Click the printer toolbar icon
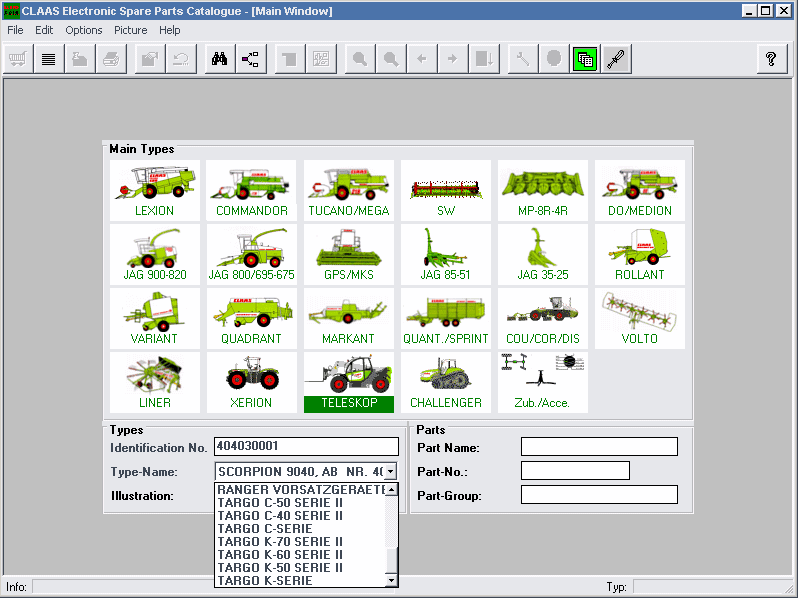 111,59
